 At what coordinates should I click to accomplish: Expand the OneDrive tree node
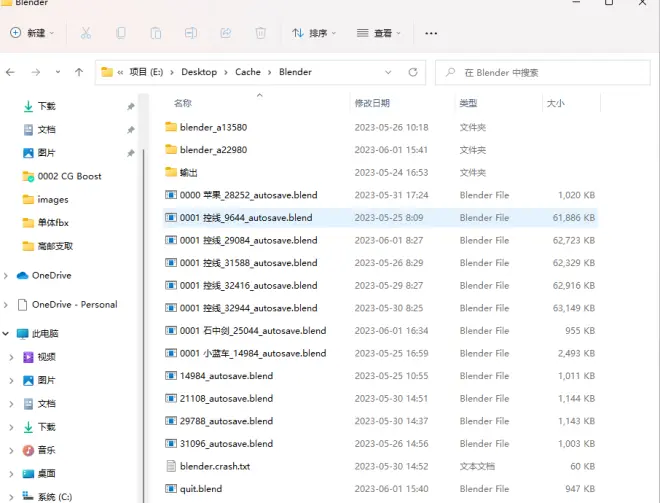coord(5,276)
